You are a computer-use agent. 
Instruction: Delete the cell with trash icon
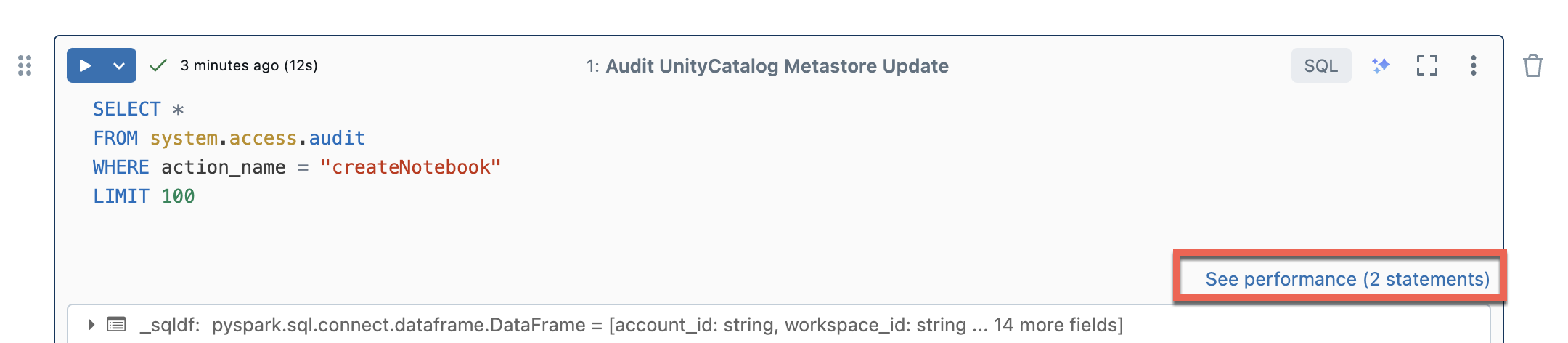[1532, 65]
